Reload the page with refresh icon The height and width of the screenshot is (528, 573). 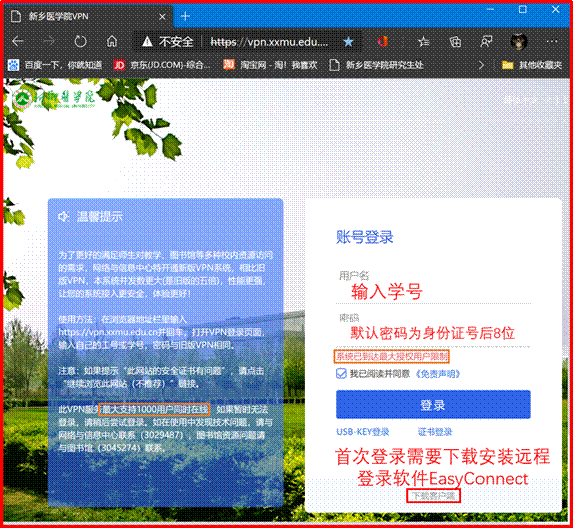pyautogui.click(x=80, y=42)
